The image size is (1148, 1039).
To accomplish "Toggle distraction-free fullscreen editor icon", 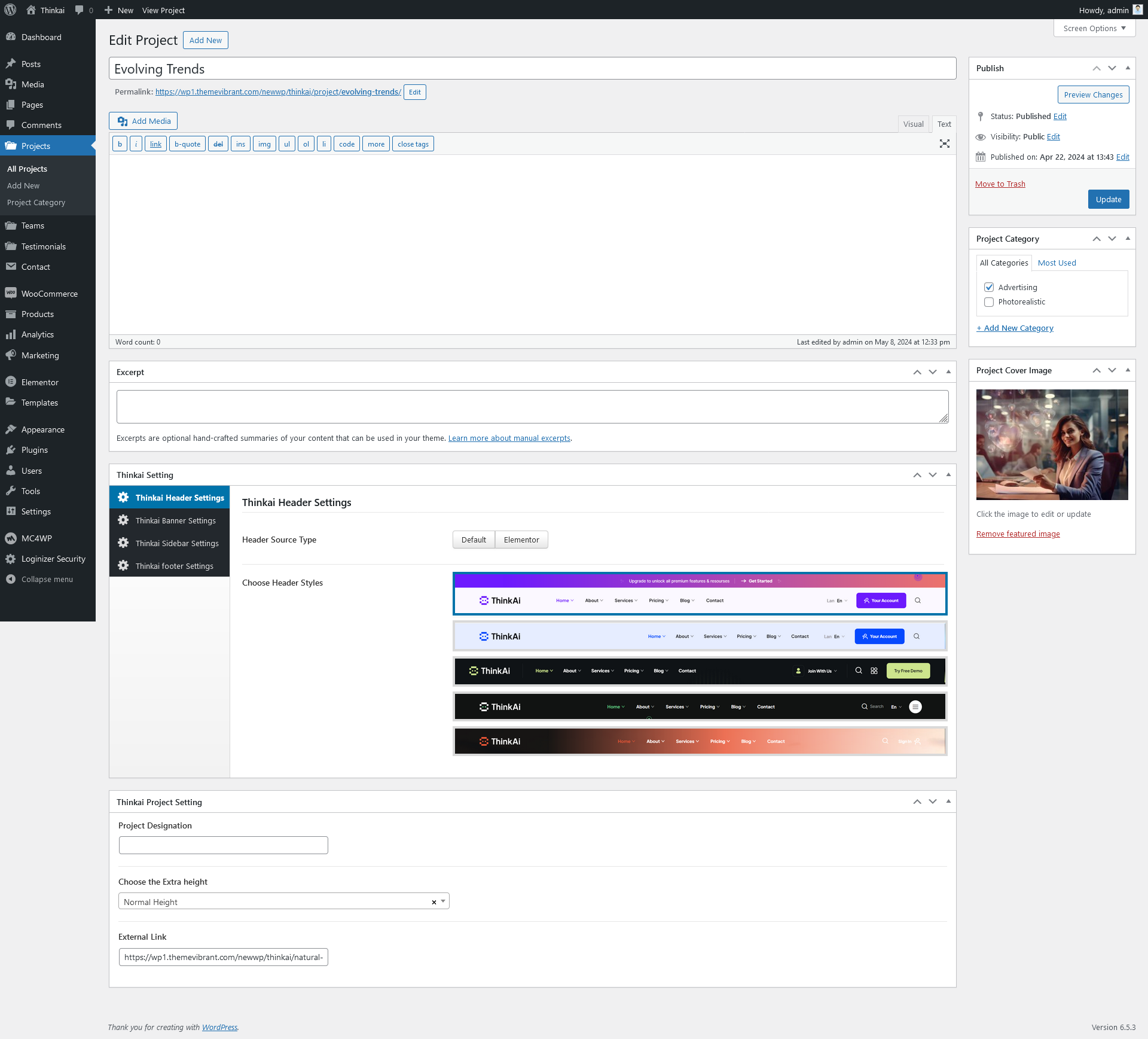I will point(944,144).
